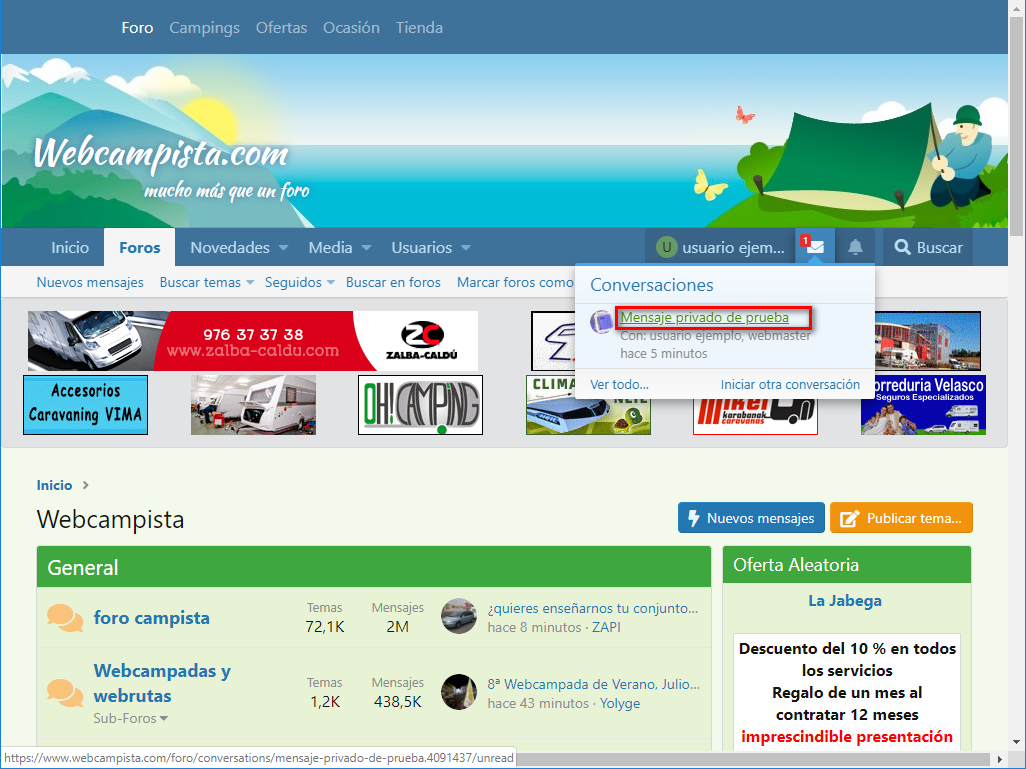Click Foro in the top bar
Viewport: 1026px width, 769px height.
137,27
